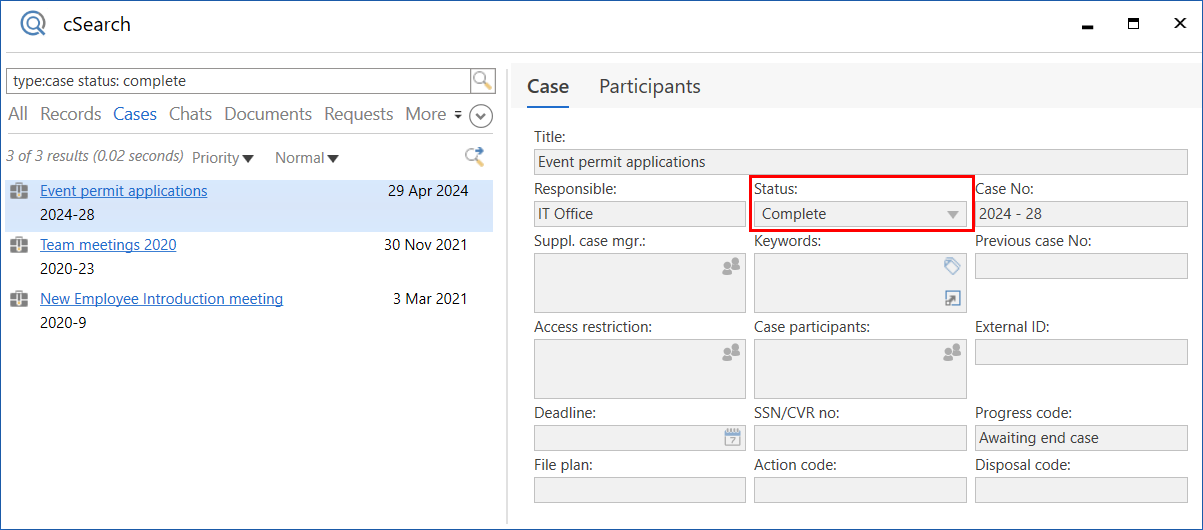Switch to the Participants tab
Screen dimensions: 1203x530
tap(650, 87)
